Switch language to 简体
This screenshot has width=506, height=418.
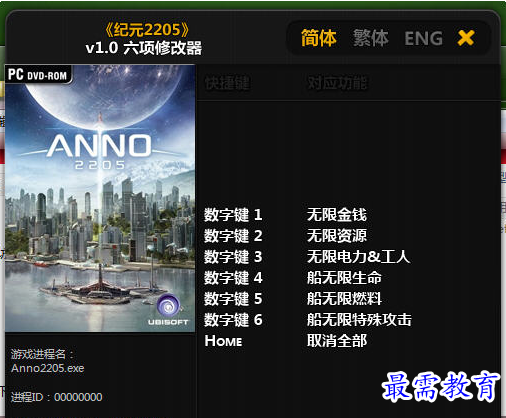319,38
